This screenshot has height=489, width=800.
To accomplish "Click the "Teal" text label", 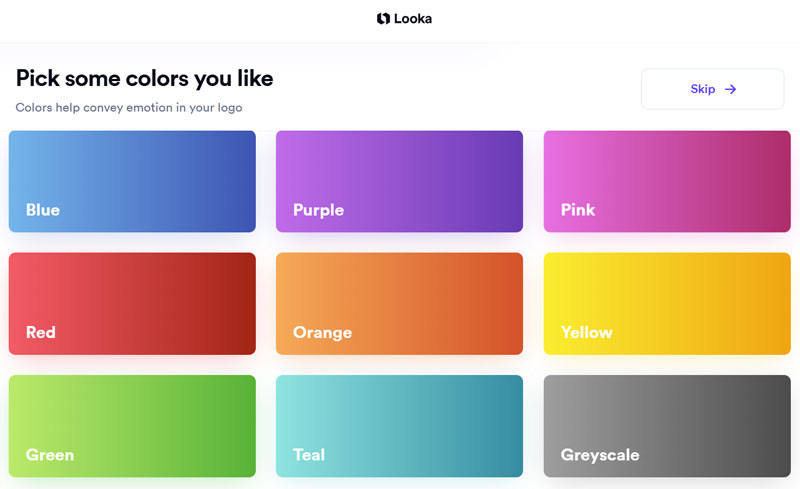I will coord(309,455).
